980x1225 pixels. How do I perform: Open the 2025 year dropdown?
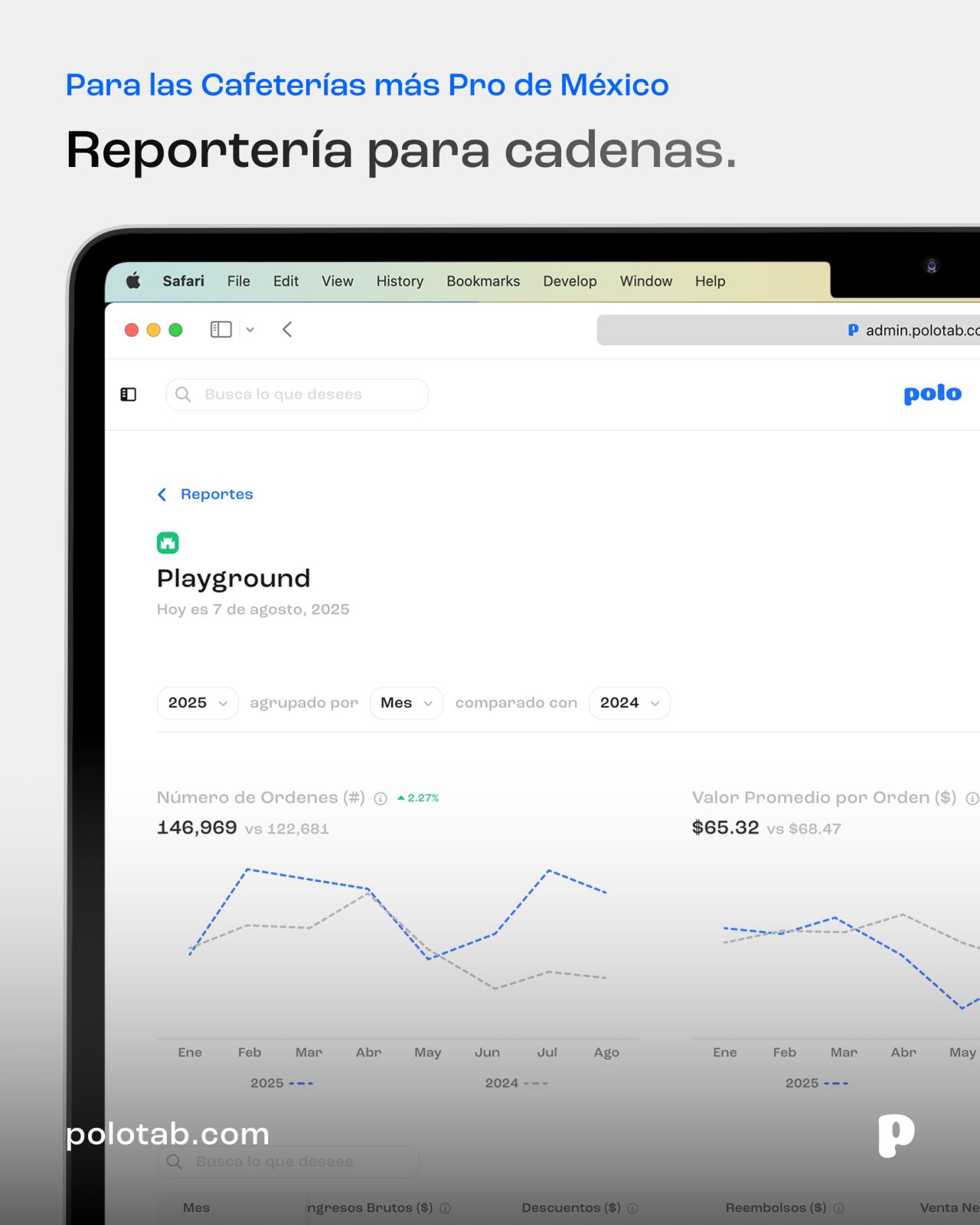coord(198,703)
